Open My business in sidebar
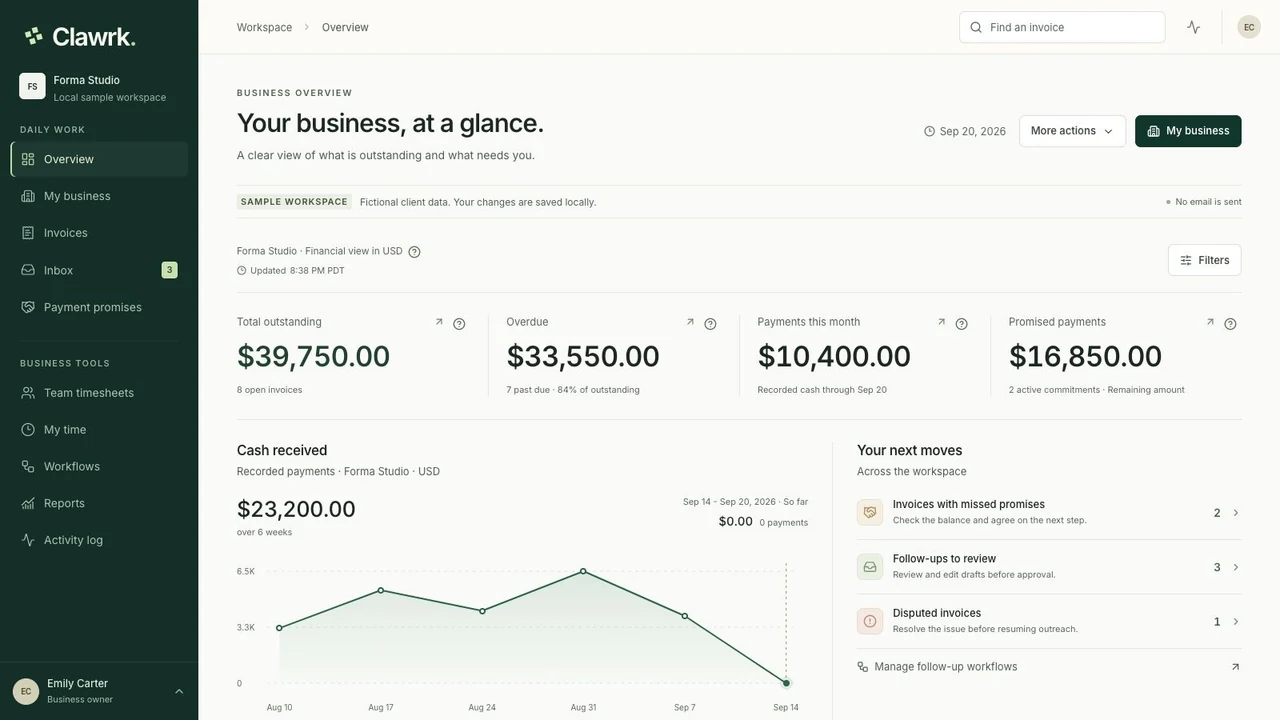Image resolution: width=1280 pixels, height=720 pixels. 99,196
